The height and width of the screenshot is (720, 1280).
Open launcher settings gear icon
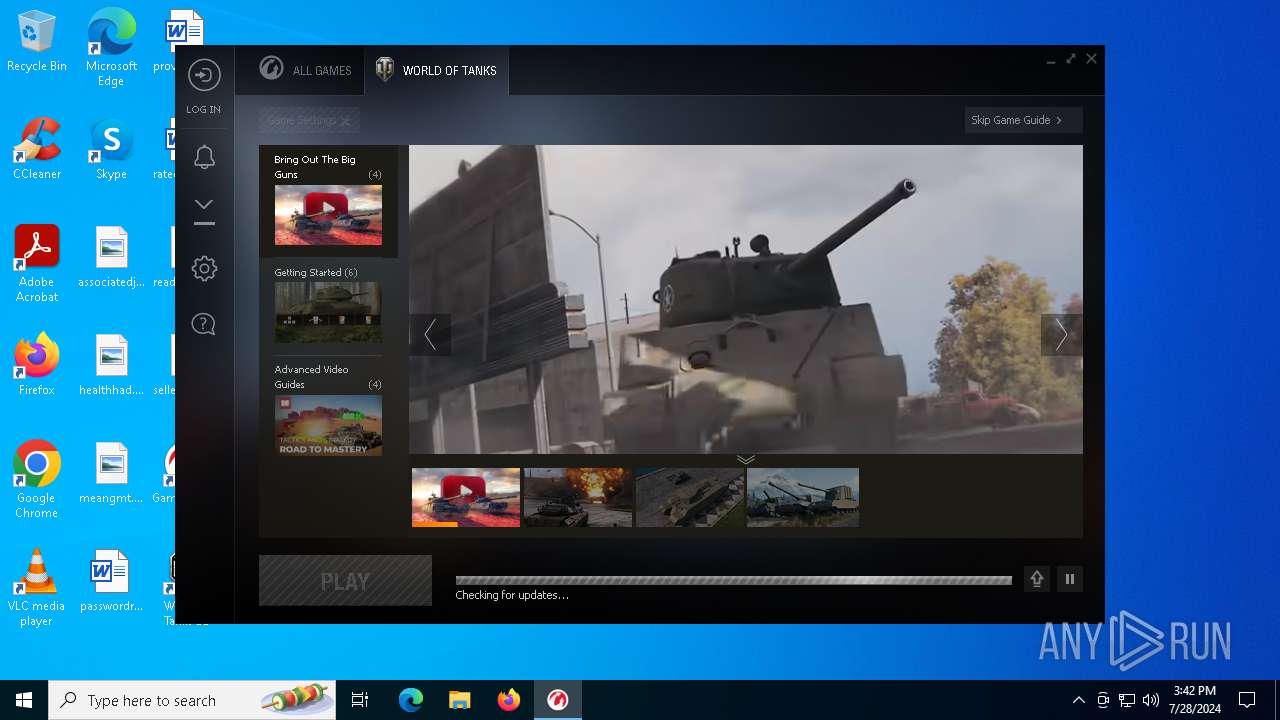[x=204, y=268]
